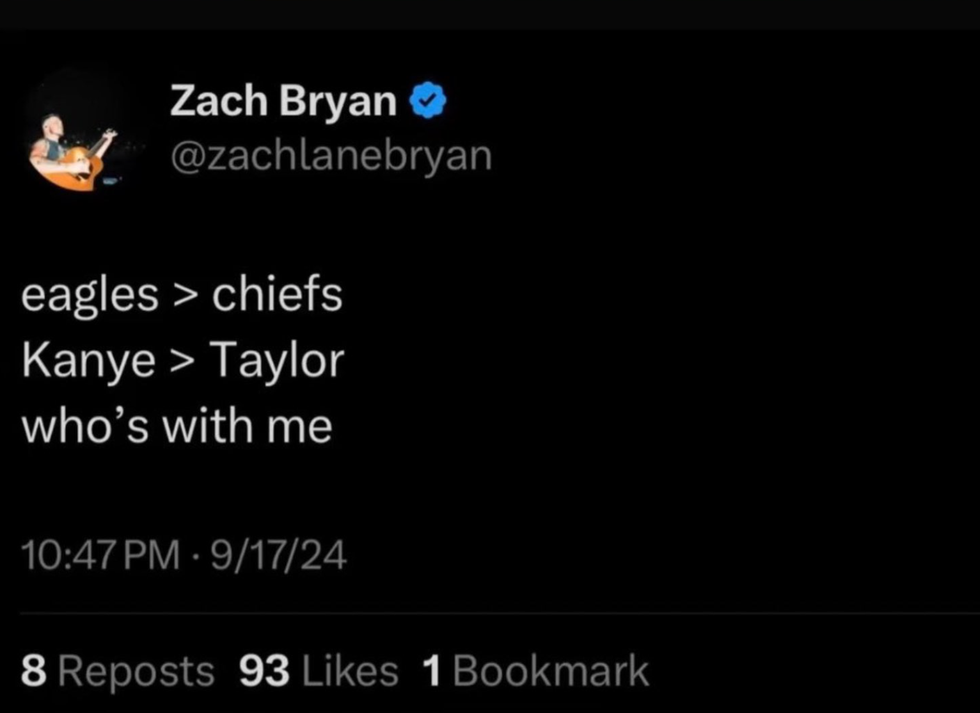980x713 pixels.
Task: Click the 1 Bookmark label
Action: click(x=535, y=670)
